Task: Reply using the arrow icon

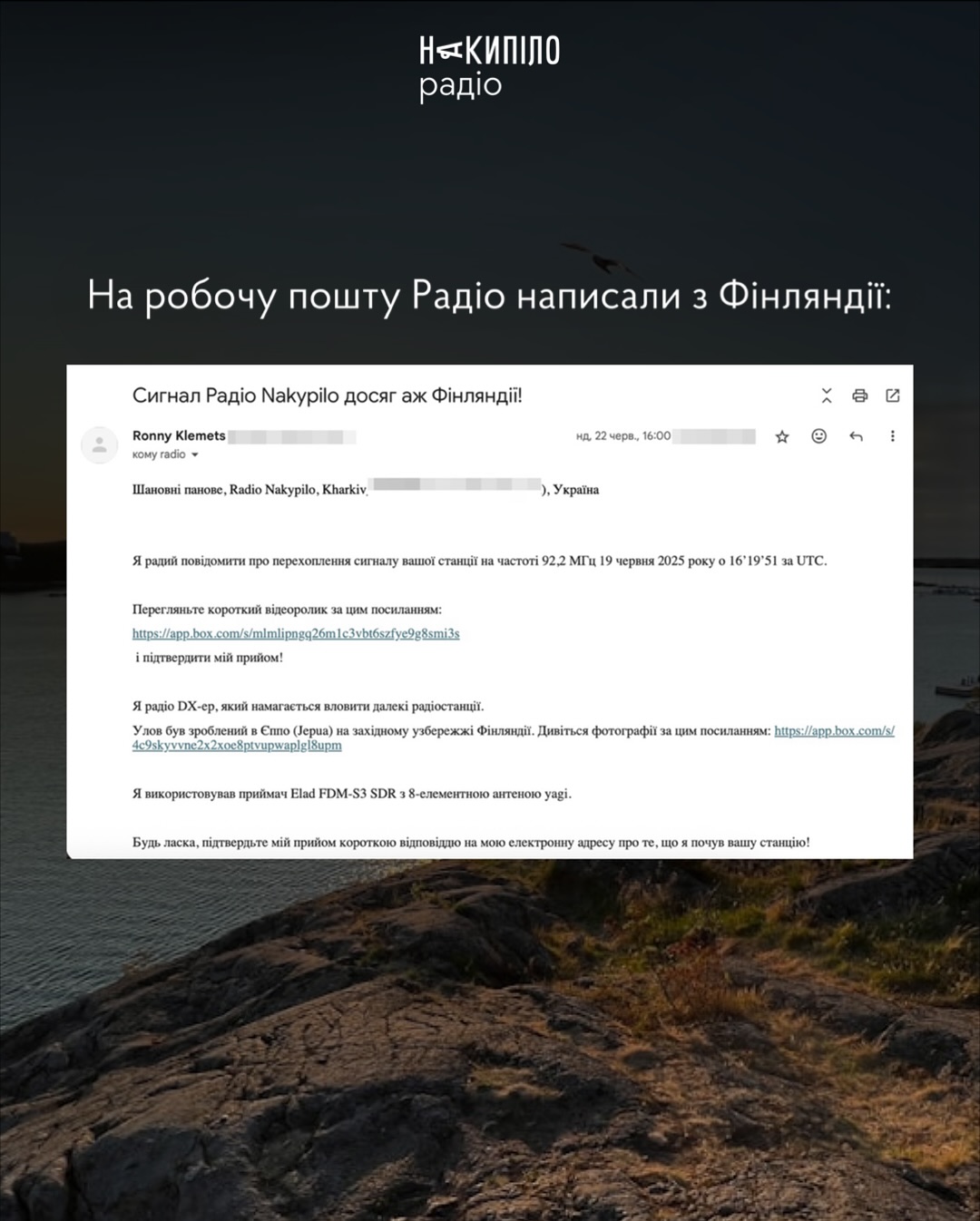Action: (x=856, y=436)
